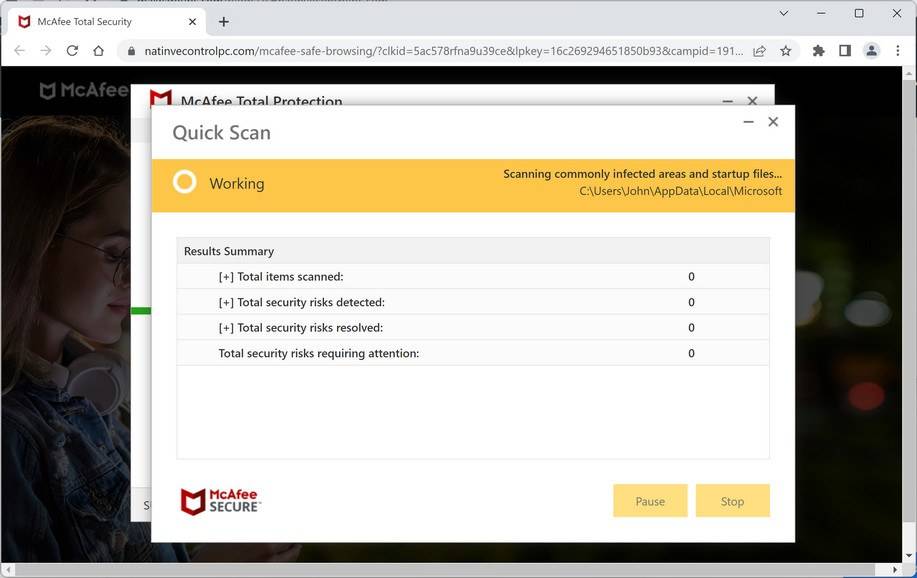Open the browser home page icon
Screen dimensions: 917x578
(98, 51)
